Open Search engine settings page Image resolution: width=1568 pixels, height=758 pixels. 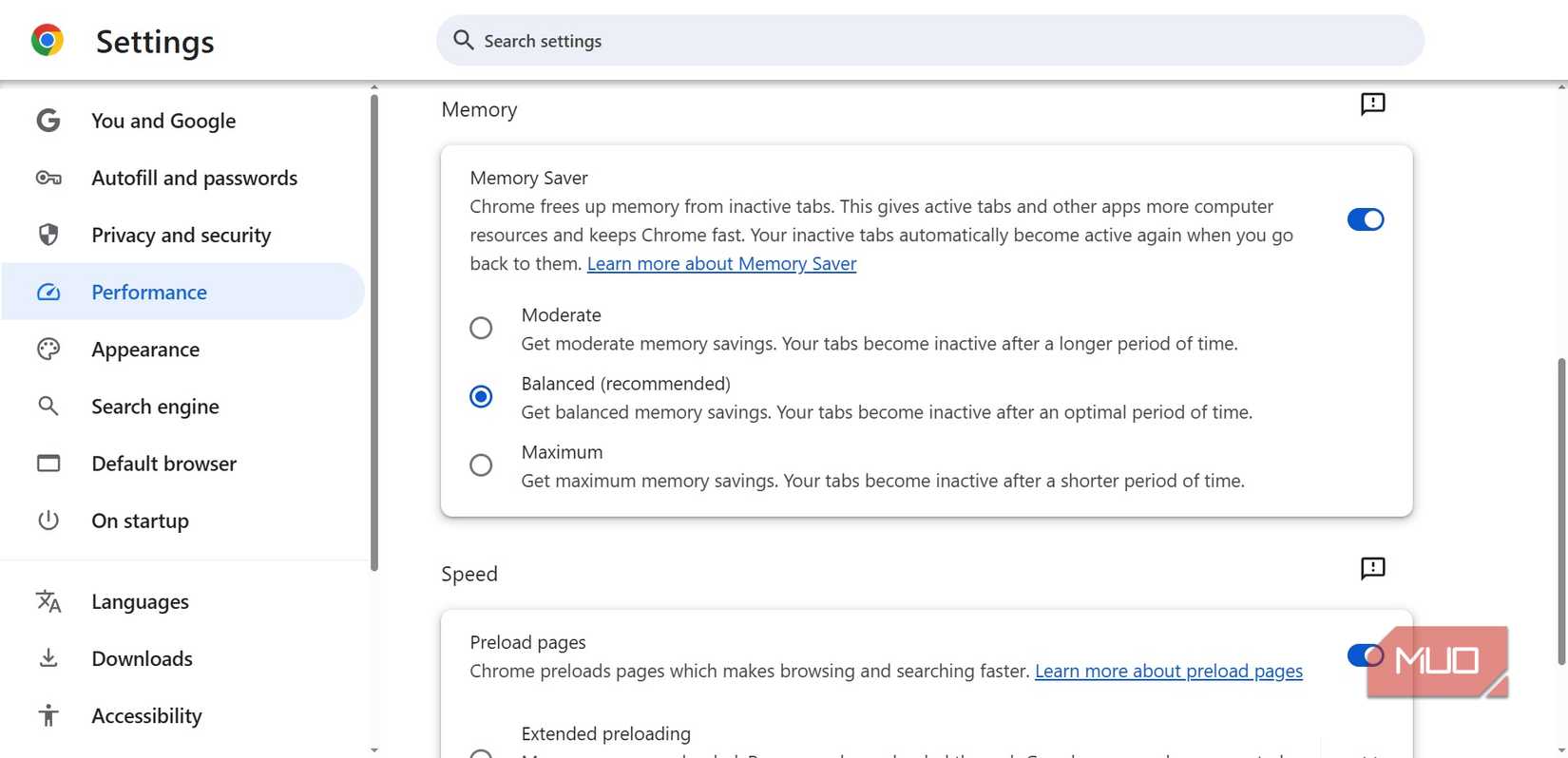point(155,407)
